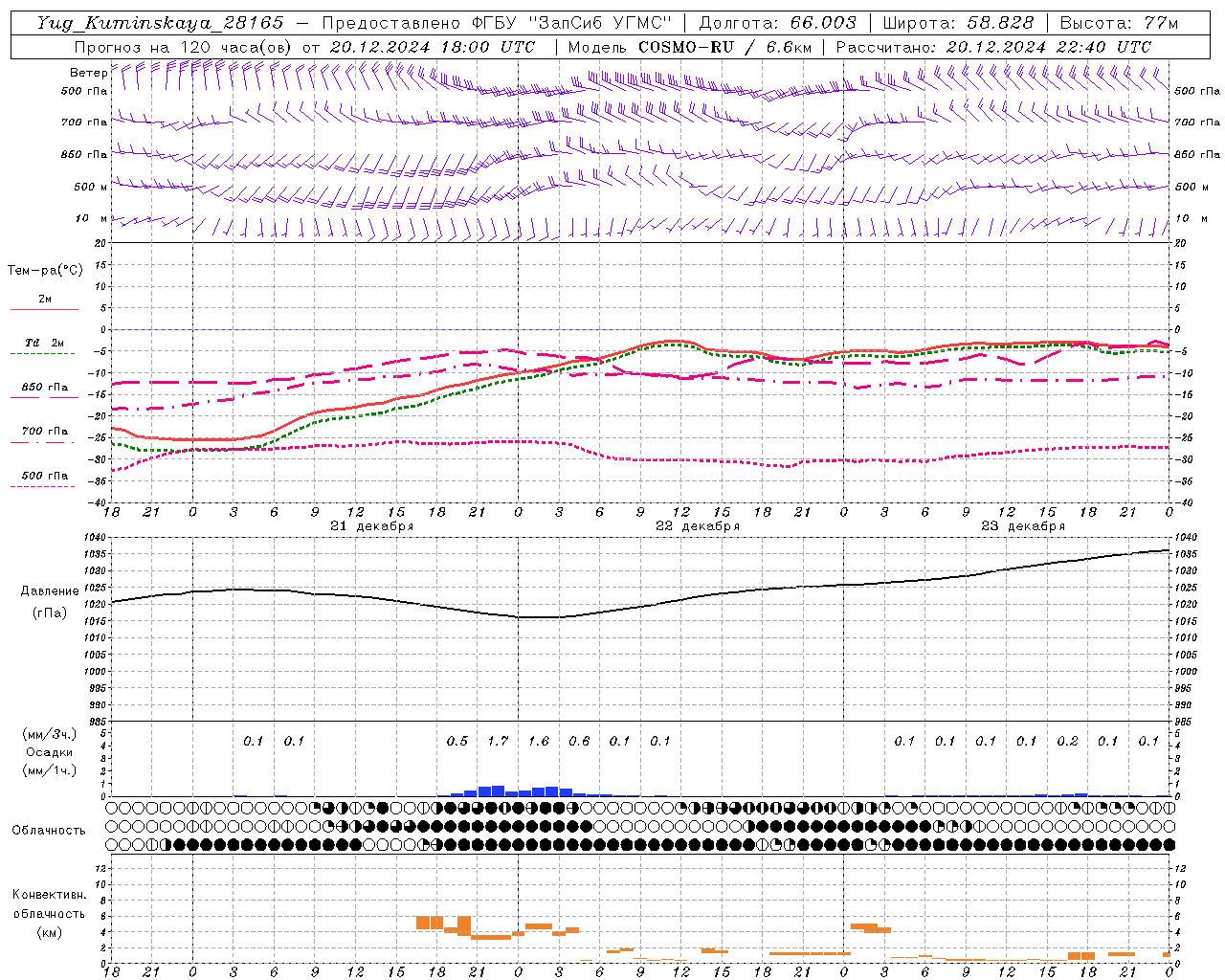This screenshot has height=980, width=1225.
Task: Click the tallest blue precipitation bar
Action: pos(498,791)
